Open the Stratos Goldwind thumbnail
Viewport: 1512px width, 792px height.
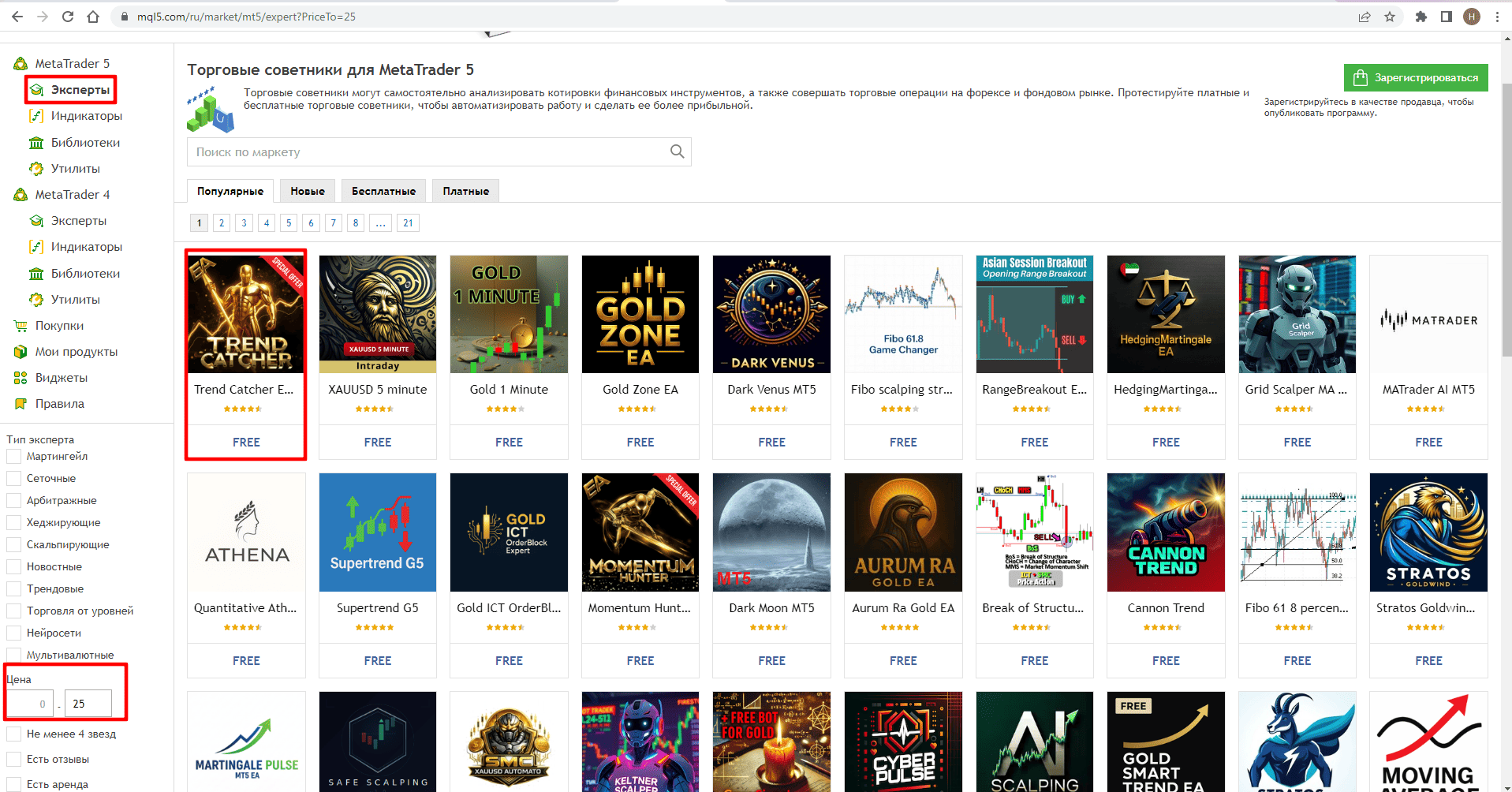point(1428,532)
